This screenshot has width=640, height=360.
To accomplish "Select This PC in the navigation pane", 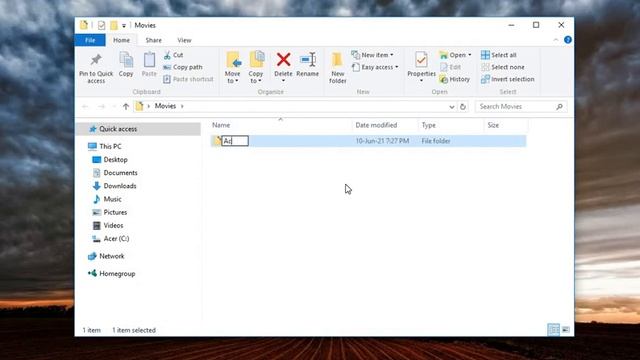I will tap(110, 146).
